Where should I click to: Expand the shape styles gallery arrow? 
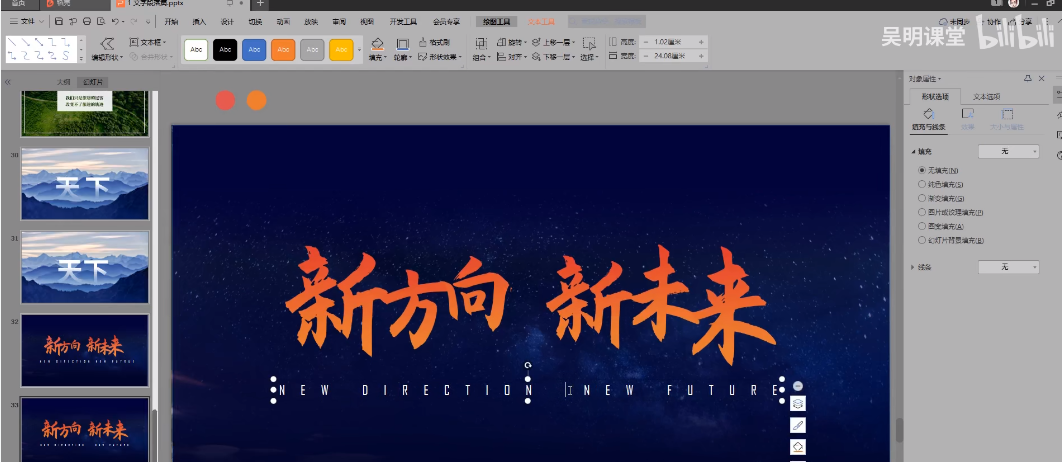tap(360, 51)
